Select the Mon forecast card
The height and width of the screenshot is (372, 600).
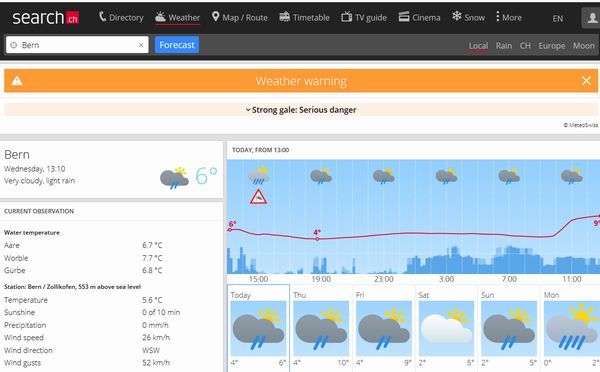571,328
